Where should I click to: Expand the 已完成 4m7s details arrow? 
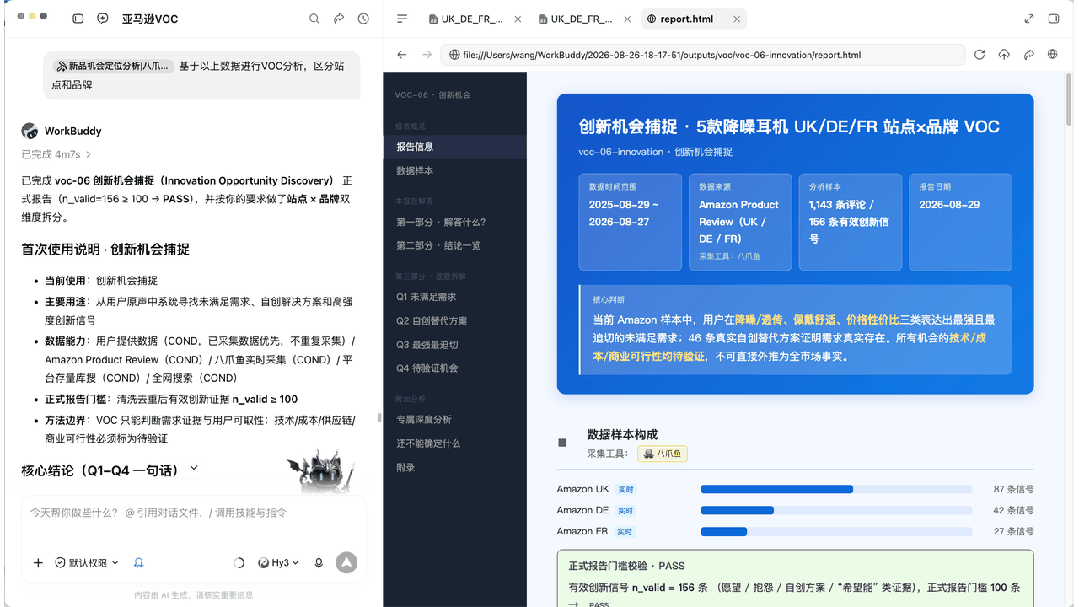[x=88, y=154]
